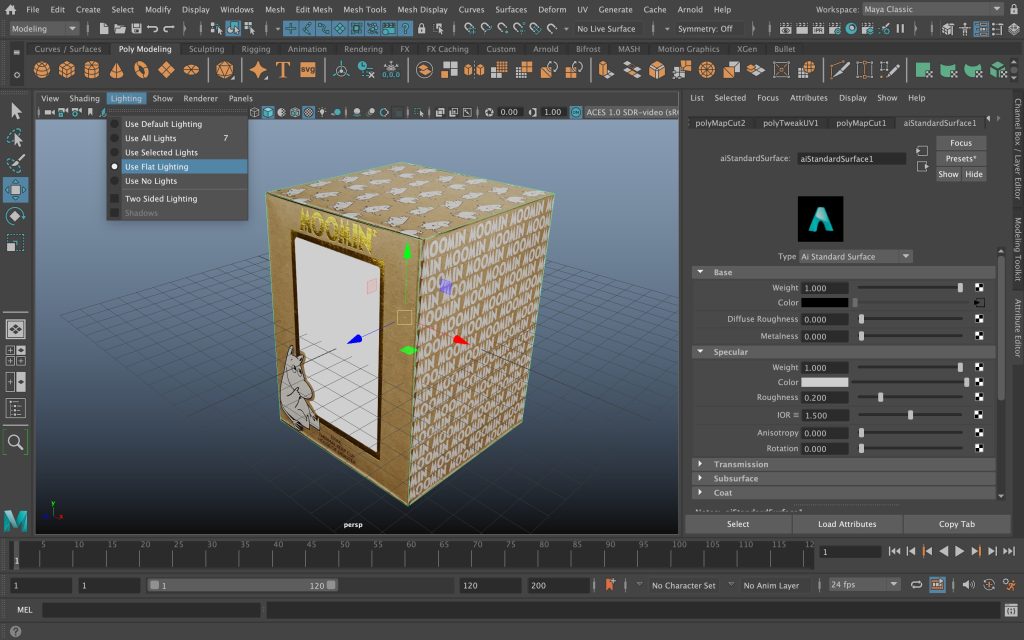Select the single-pane layout icon
The width and height of the screenshot is (1024, 640).
[16, 329]
